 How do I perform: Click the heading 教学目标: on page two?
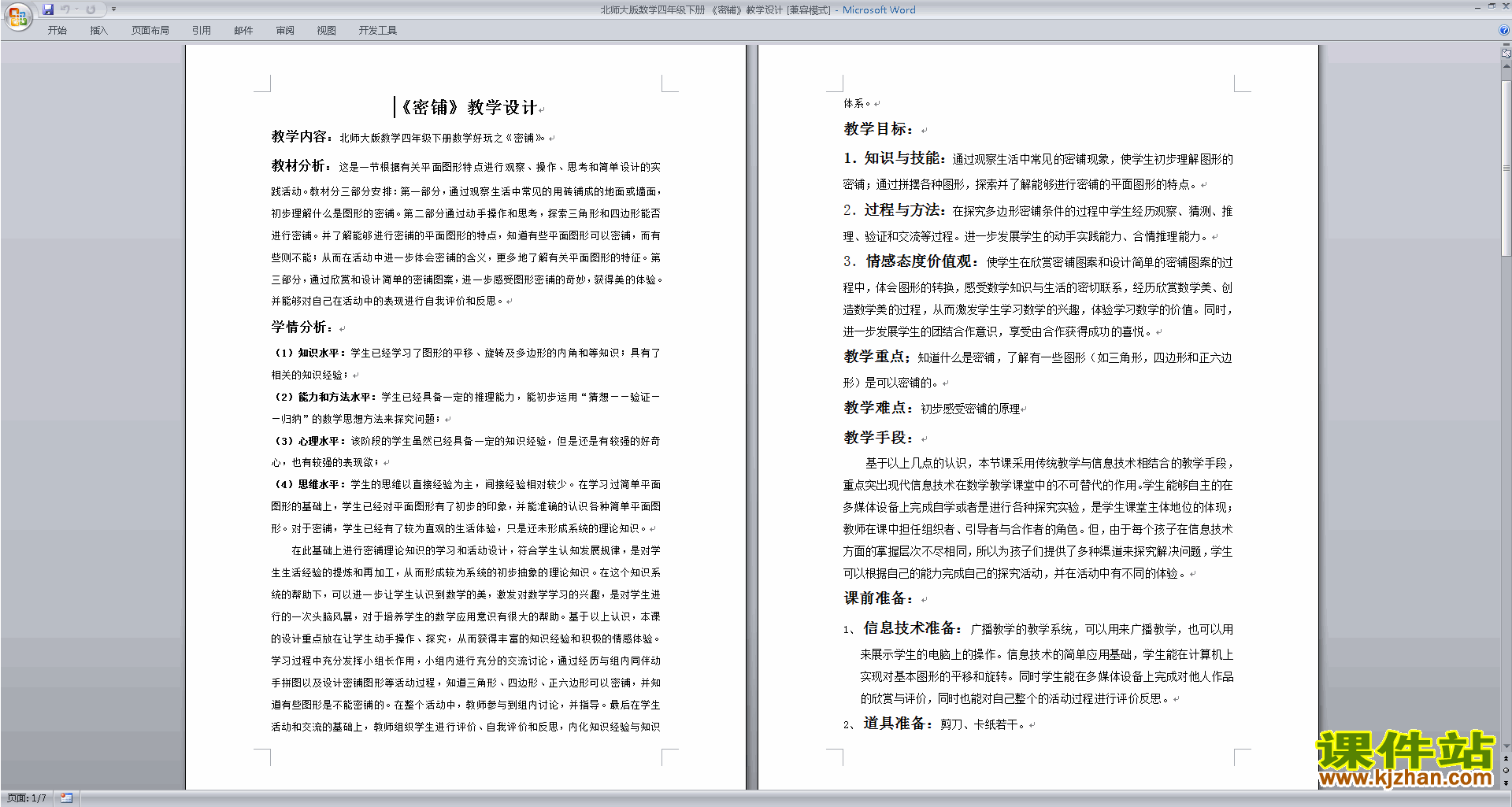pos(880,129)
